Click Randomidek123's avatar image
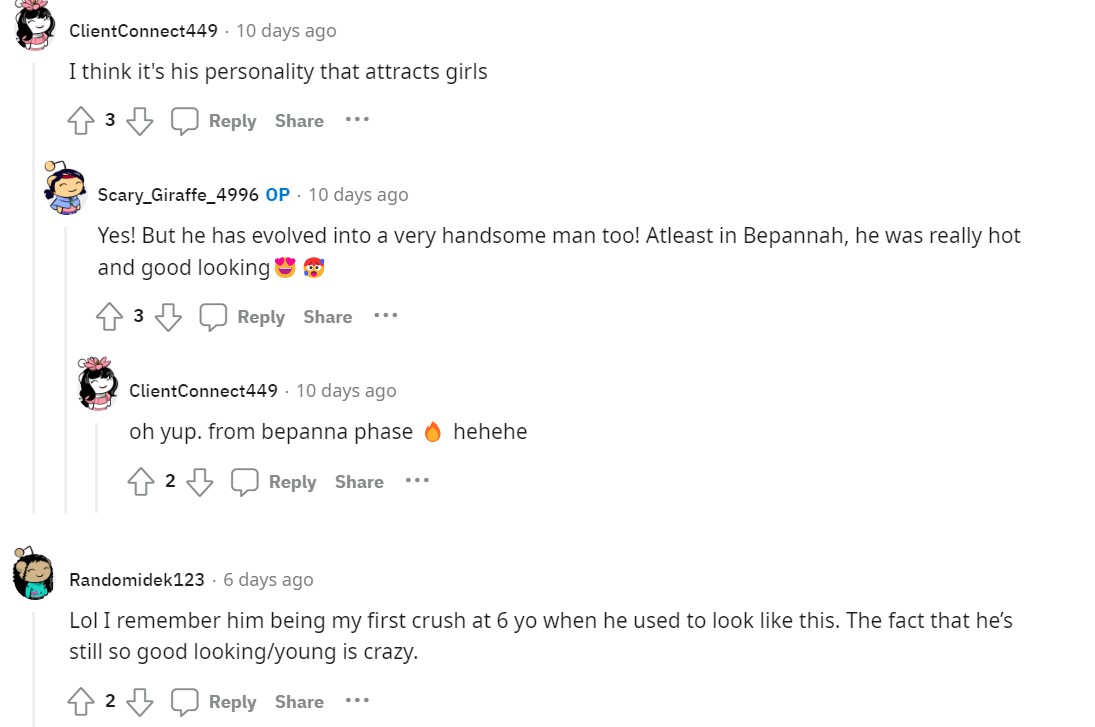The image size is (1095, 727). point(34,575)
